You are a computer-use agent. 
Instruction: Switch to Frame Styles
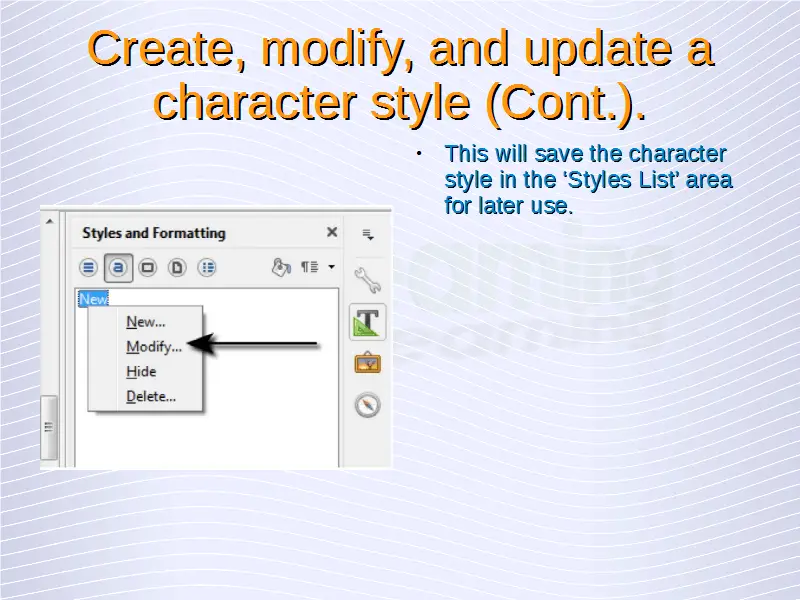click(x=148, y=268)
